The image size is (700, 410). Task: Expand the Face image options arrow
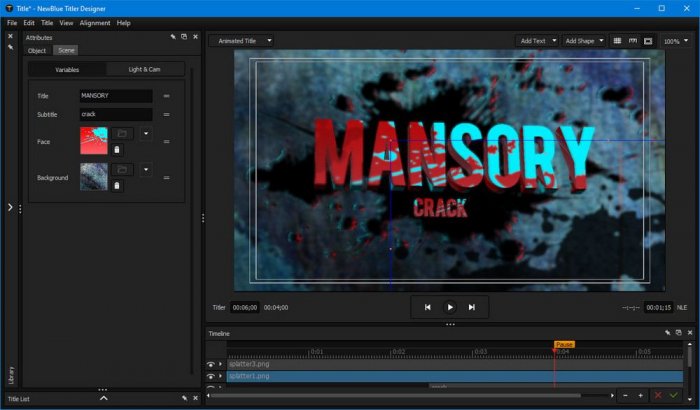(146, 133)
